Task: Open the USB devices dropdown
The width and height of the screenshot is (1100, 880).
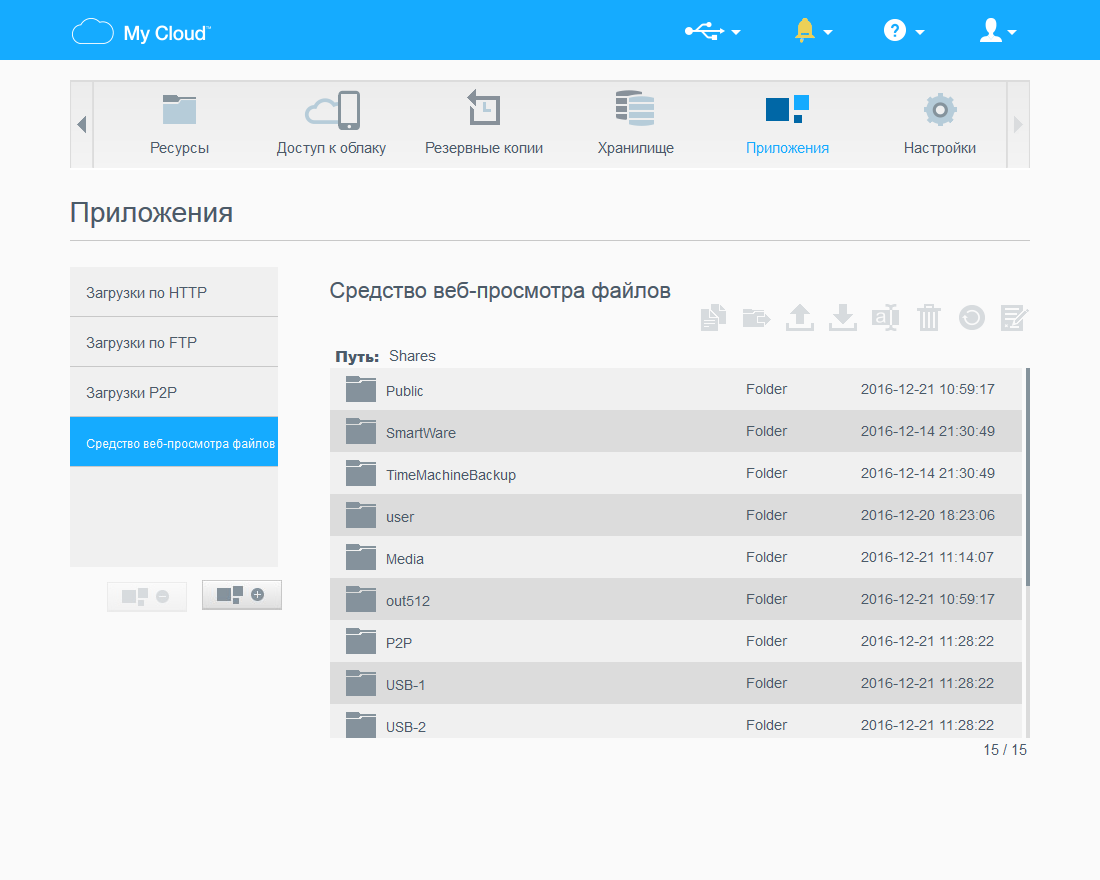Action: (711, 30)
